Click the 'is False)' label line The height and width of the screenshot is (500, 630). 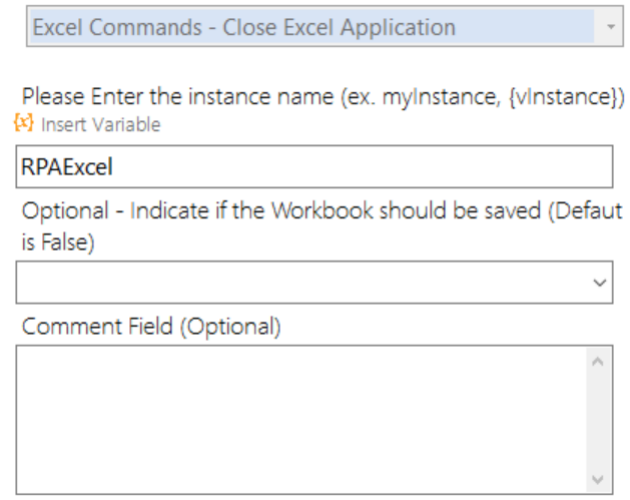pos(58,242)
